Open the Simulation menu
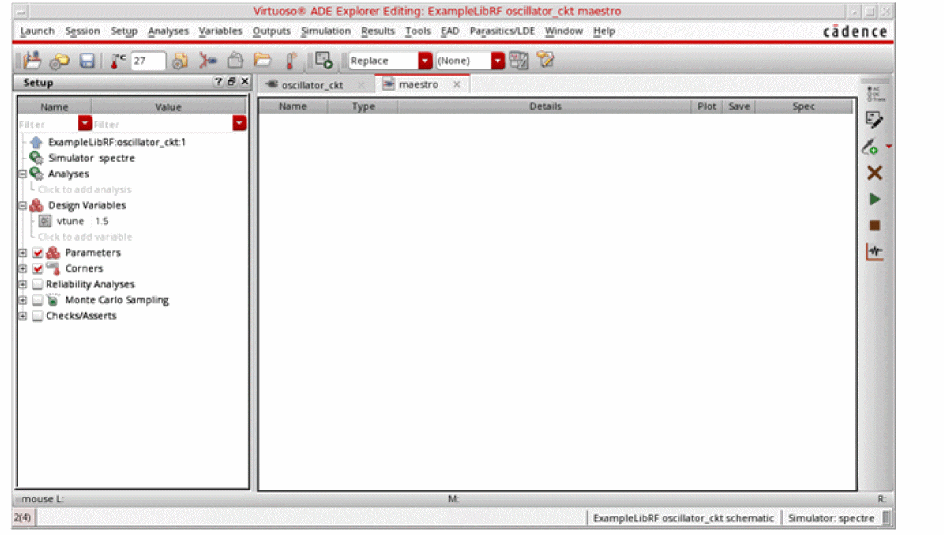Viewport: 944px width, 535px height. 326,31
